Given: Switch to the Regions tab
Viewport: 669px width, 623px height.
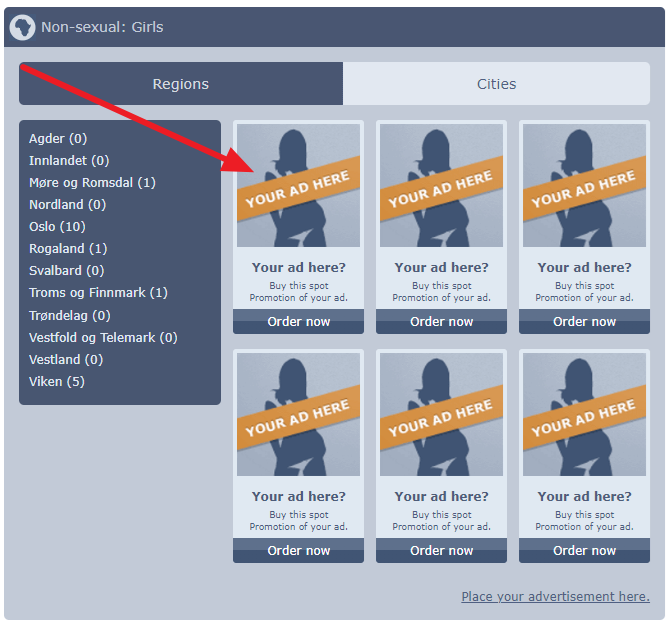Looking at the screenshot, I should click(181, 84).
